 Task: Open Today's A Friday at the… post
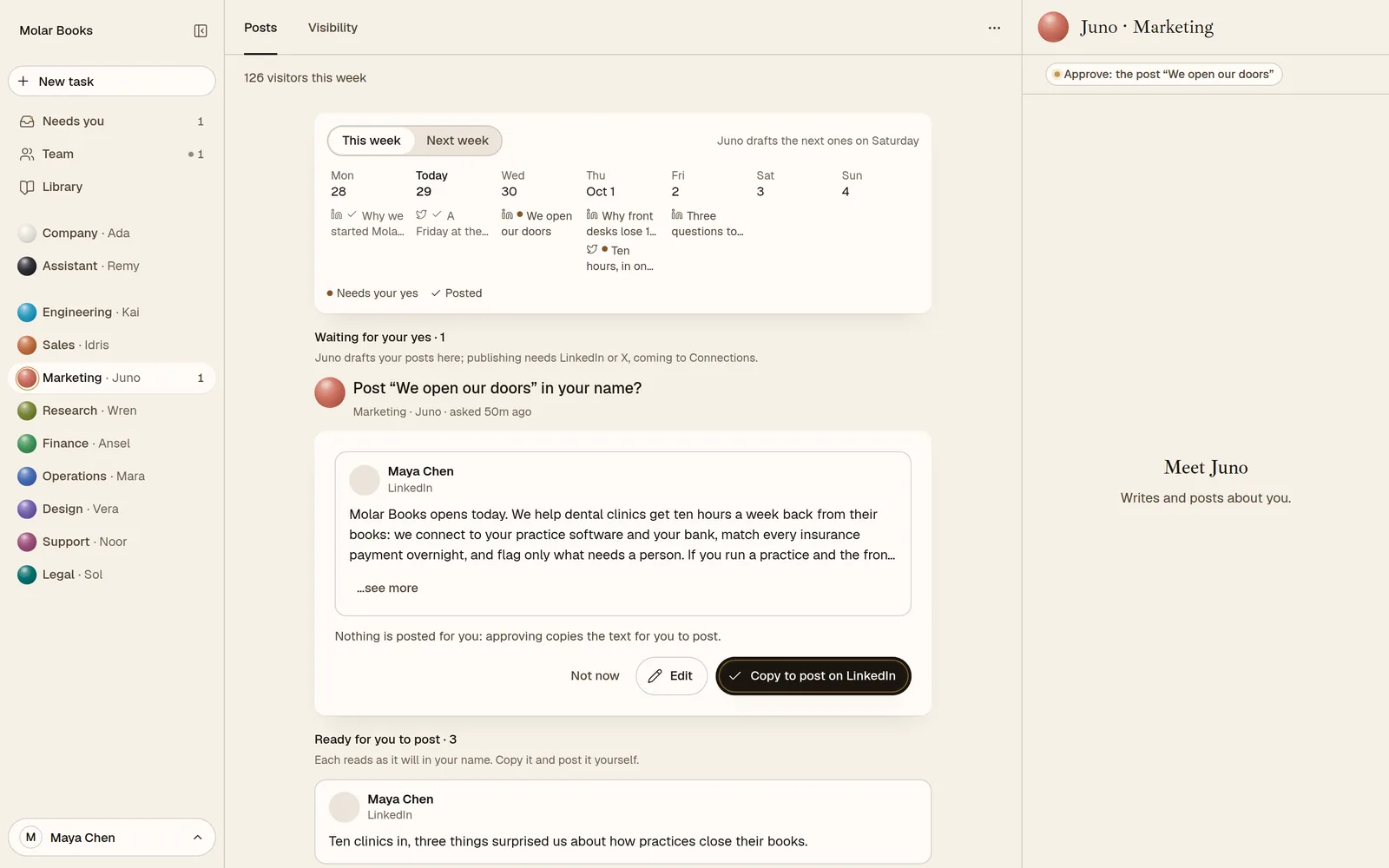pyautogui.click(x=451, y=223)
